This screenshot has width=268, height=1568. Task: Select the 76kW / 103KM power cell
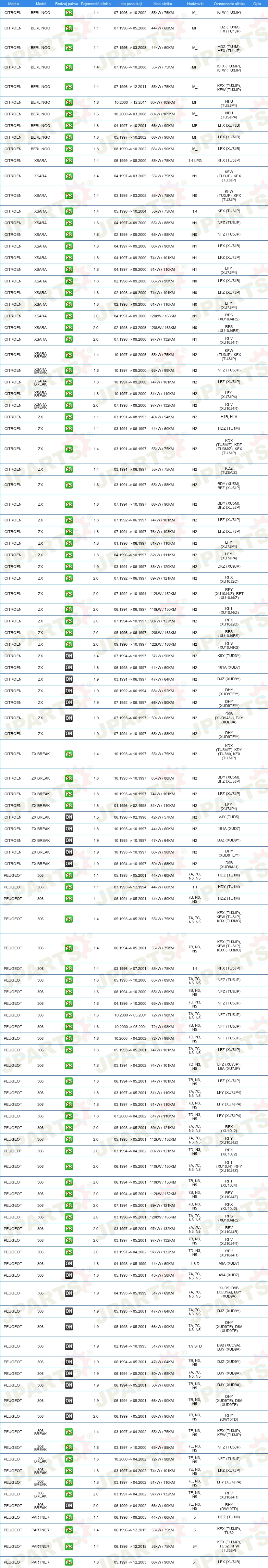tap(163, 532)
